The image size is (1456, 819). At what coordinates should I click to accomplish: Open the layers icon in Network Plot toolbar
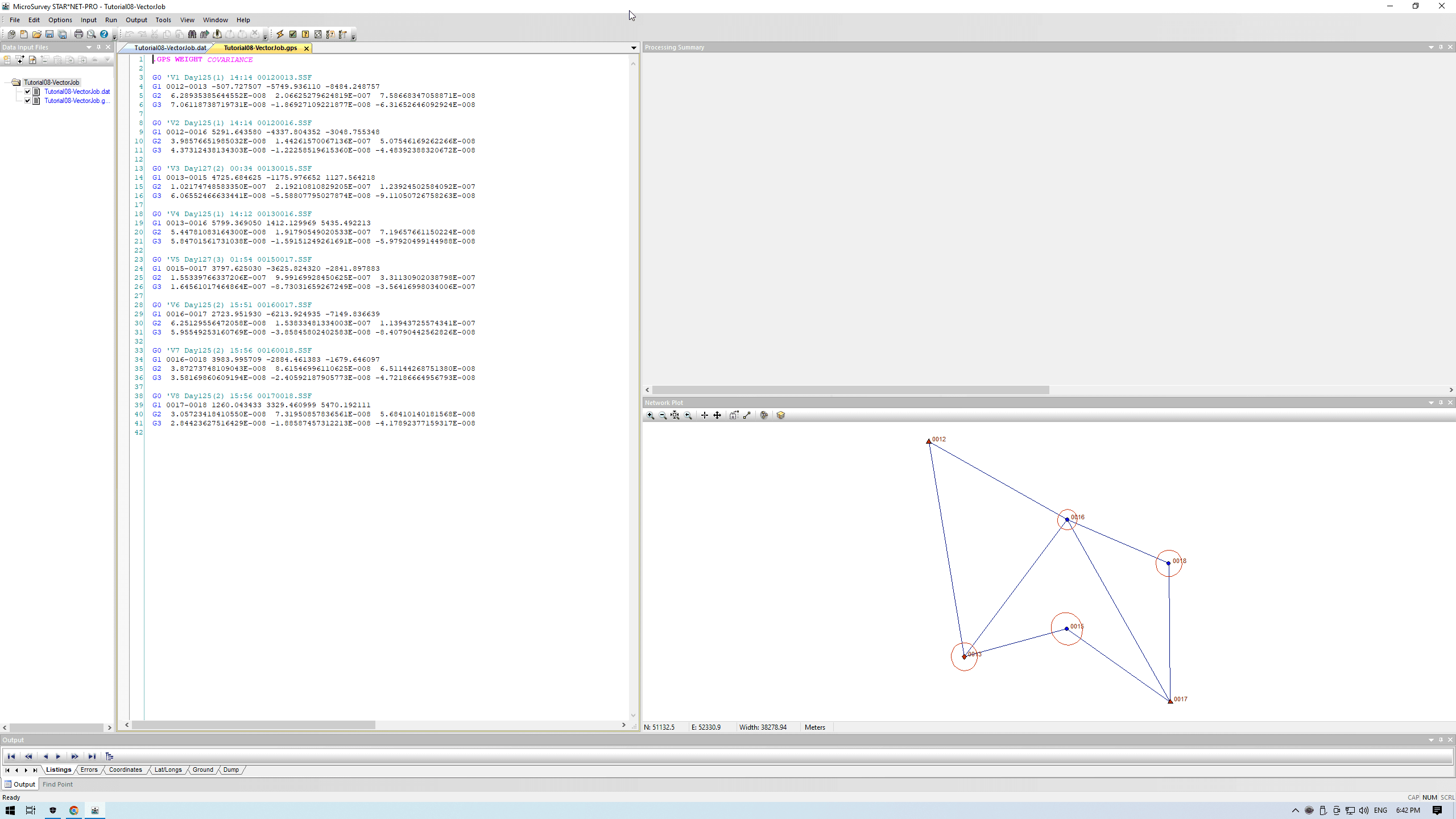(x=780, y=416)
